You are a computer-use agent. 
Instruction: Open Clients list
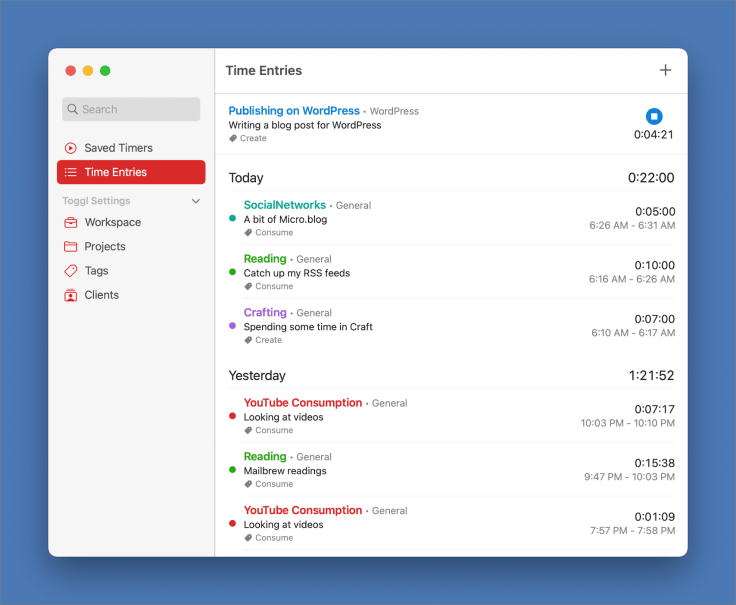pos(131,295)
